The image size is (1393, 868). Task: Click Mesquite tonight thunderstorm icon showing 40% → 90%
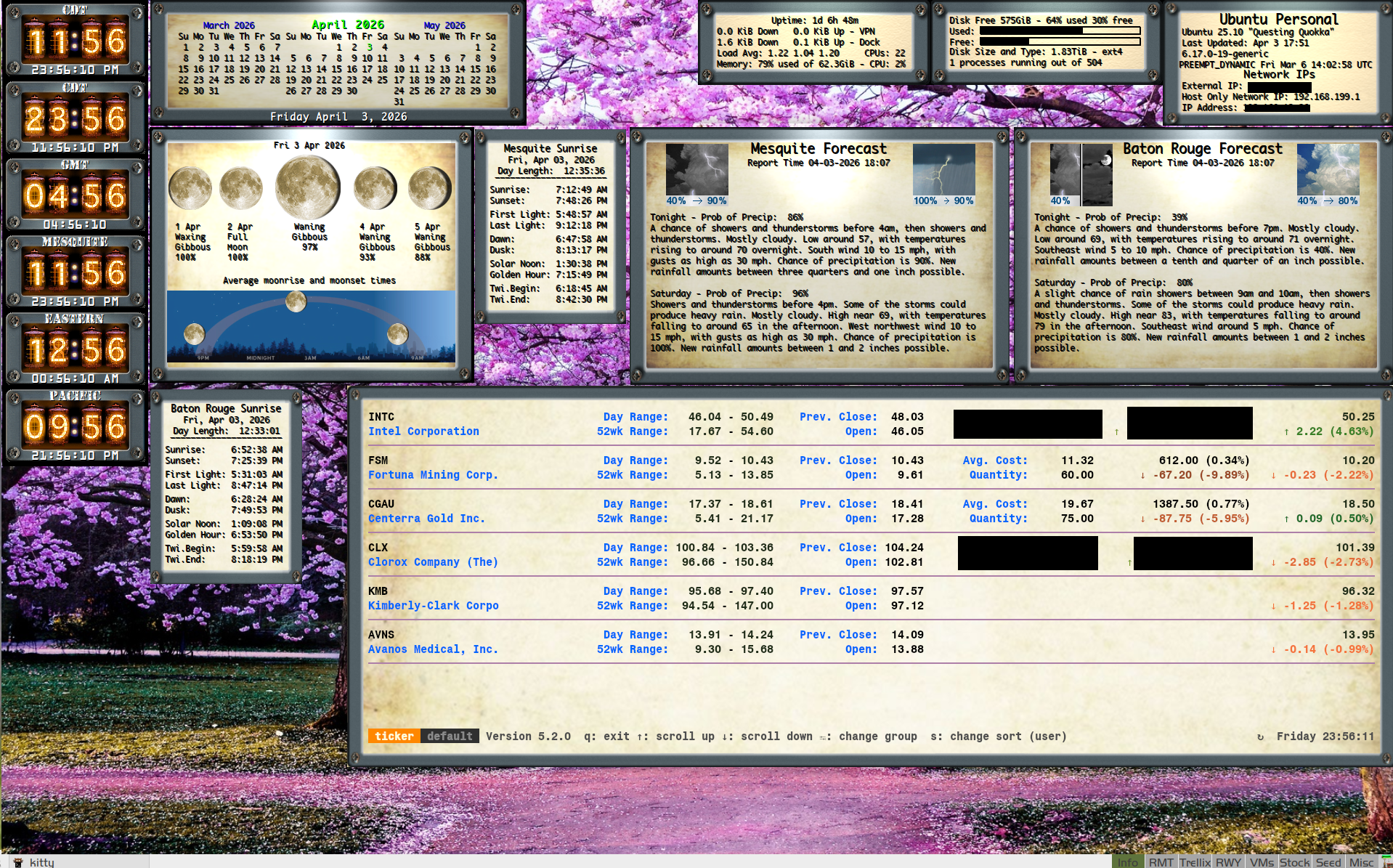click(696, 169)
